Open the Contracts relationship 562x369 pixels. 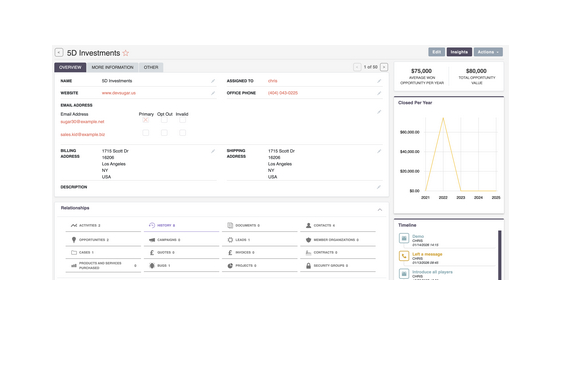pos(338,253)
